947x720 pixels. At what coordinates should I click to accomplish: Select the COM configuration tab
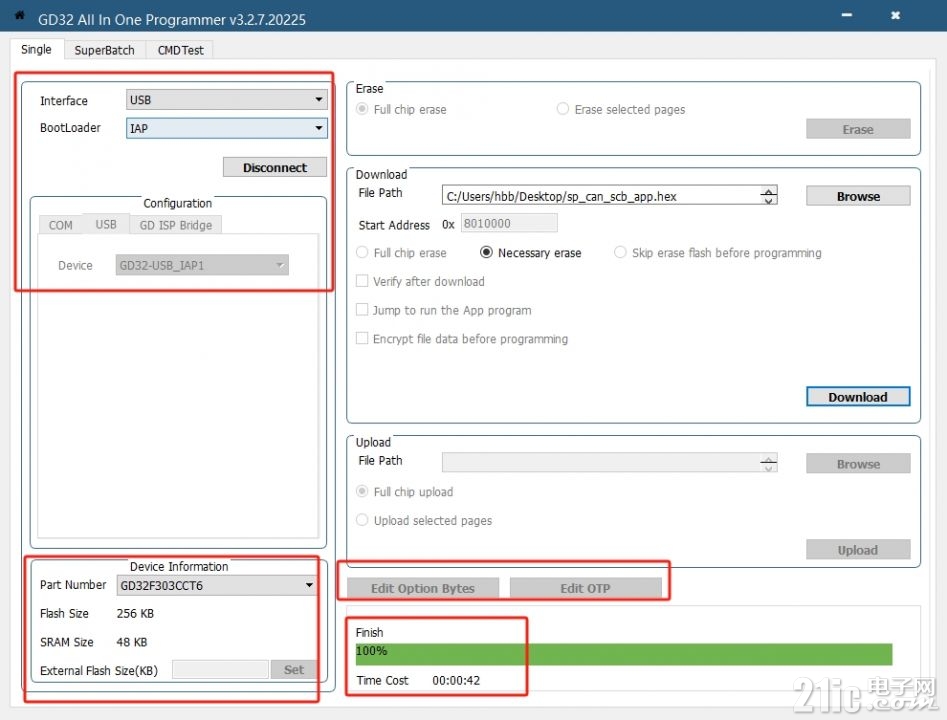pos(60,225)
